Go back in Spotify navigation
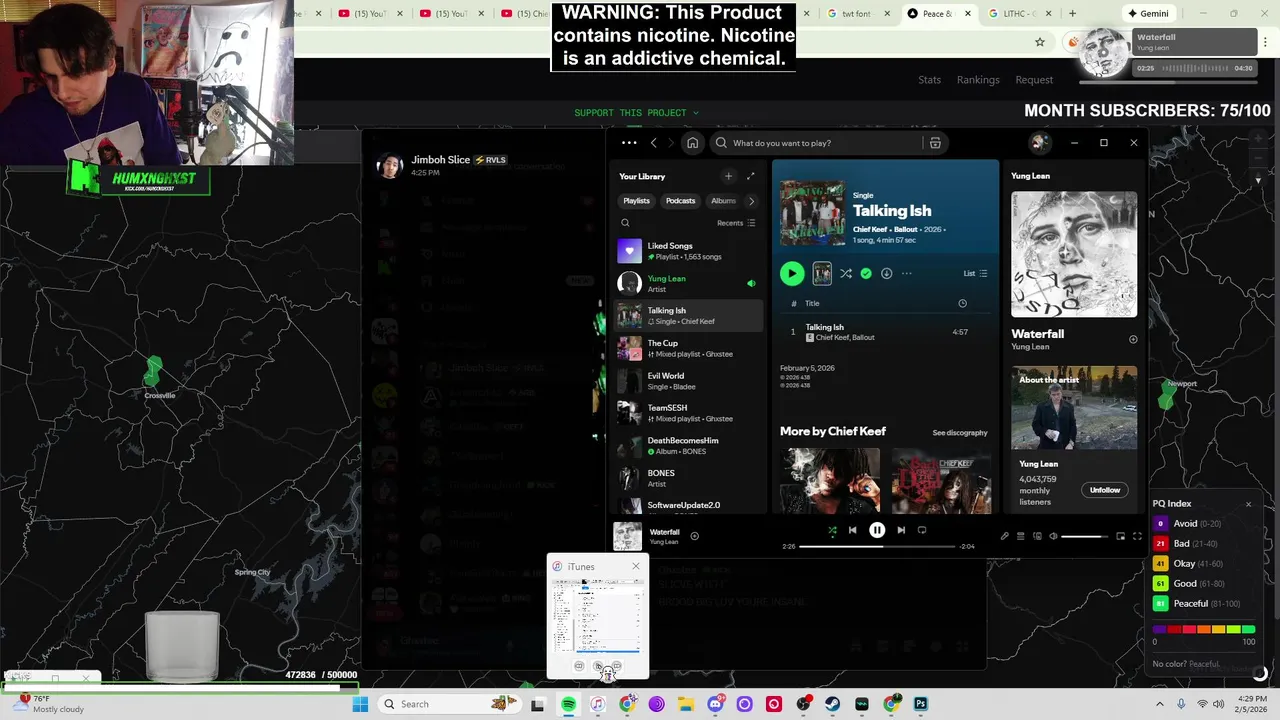 tap(654, 143)
